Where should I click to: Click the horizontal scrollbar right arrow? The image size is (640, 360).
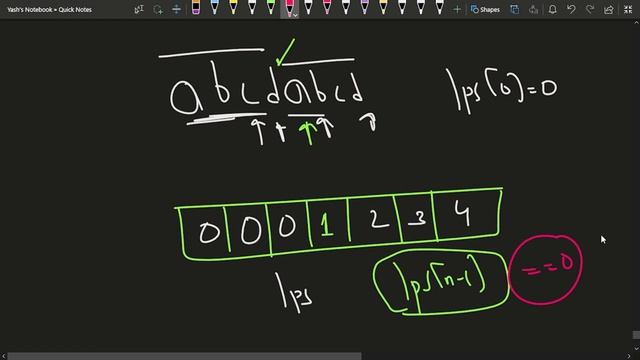[x=629, y=356]
